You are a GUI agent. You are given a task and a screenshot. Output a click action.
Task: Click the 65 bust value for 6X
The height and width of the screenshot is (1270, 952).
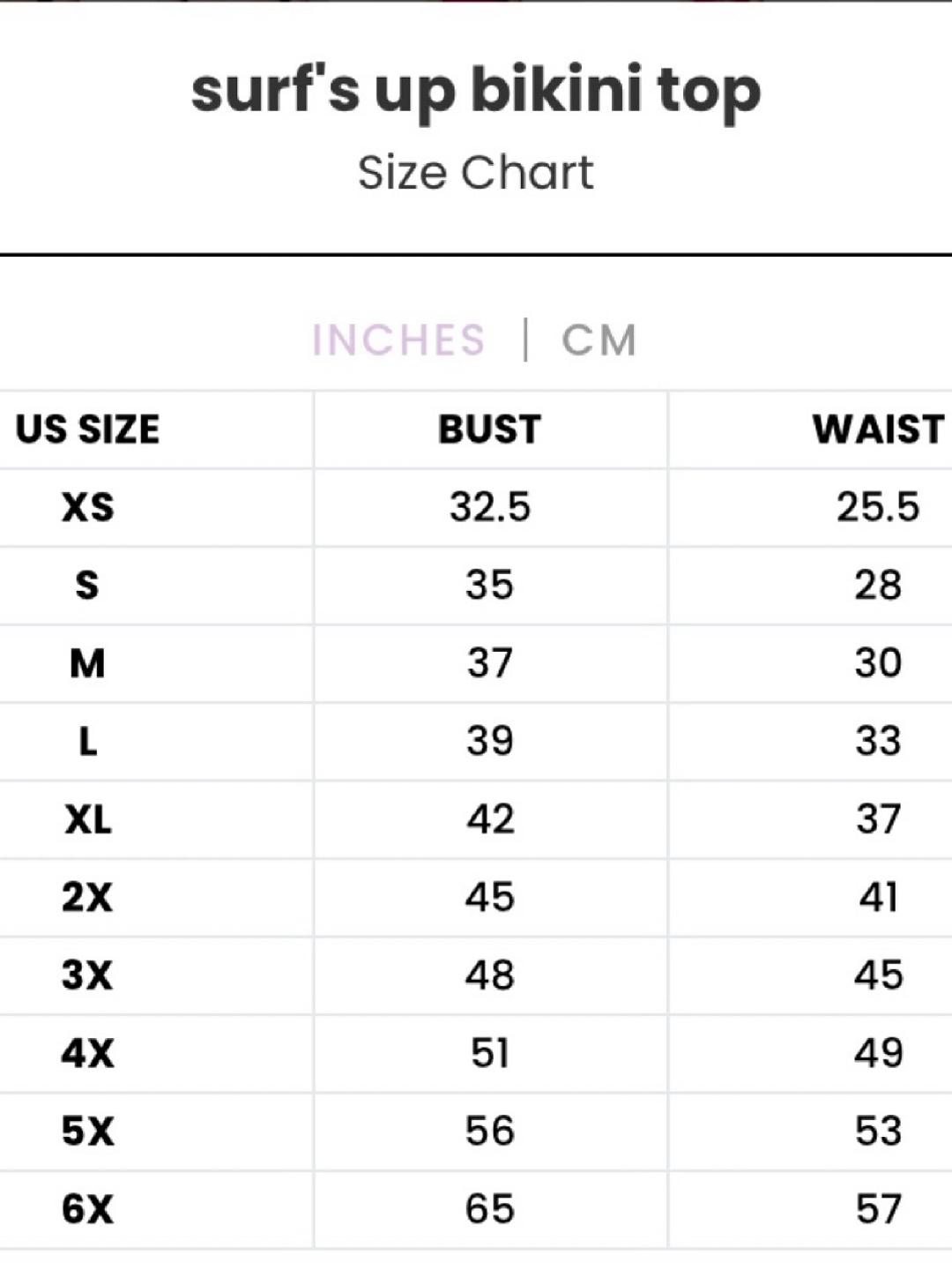click(490, 1209)
